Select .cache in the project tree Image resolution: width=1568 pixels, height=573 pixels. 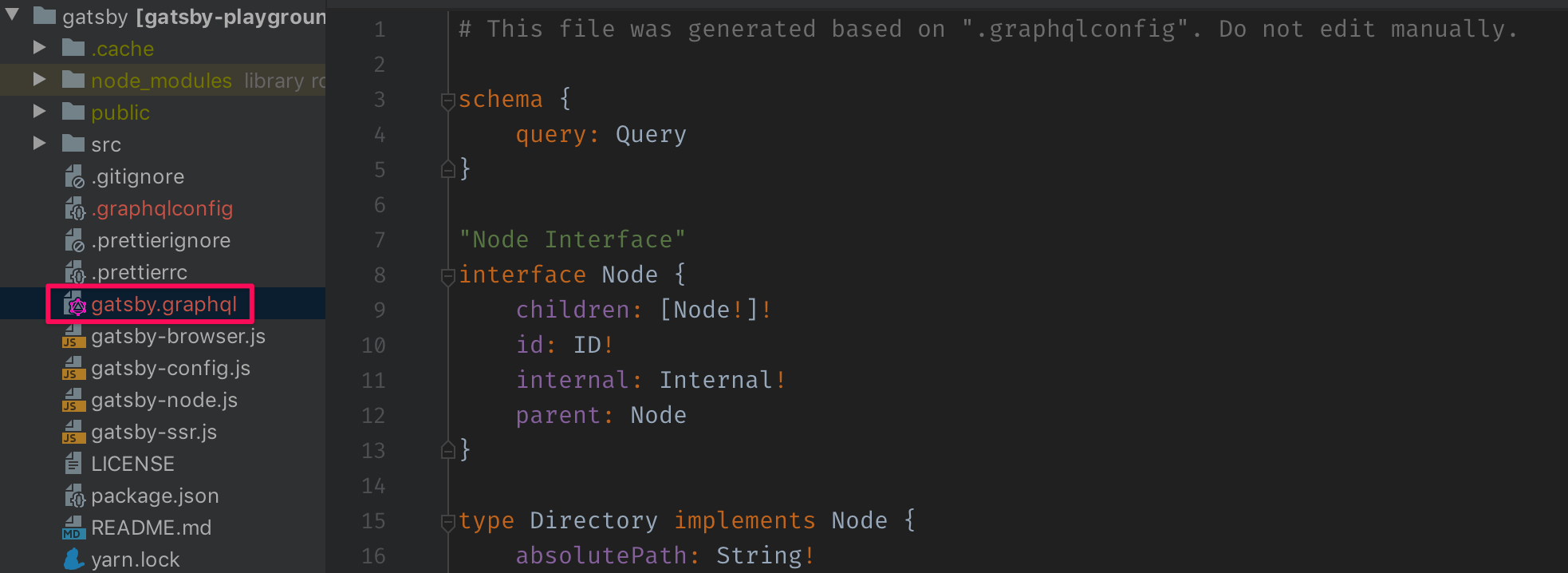pyautogui.click(x=122, y=49)
